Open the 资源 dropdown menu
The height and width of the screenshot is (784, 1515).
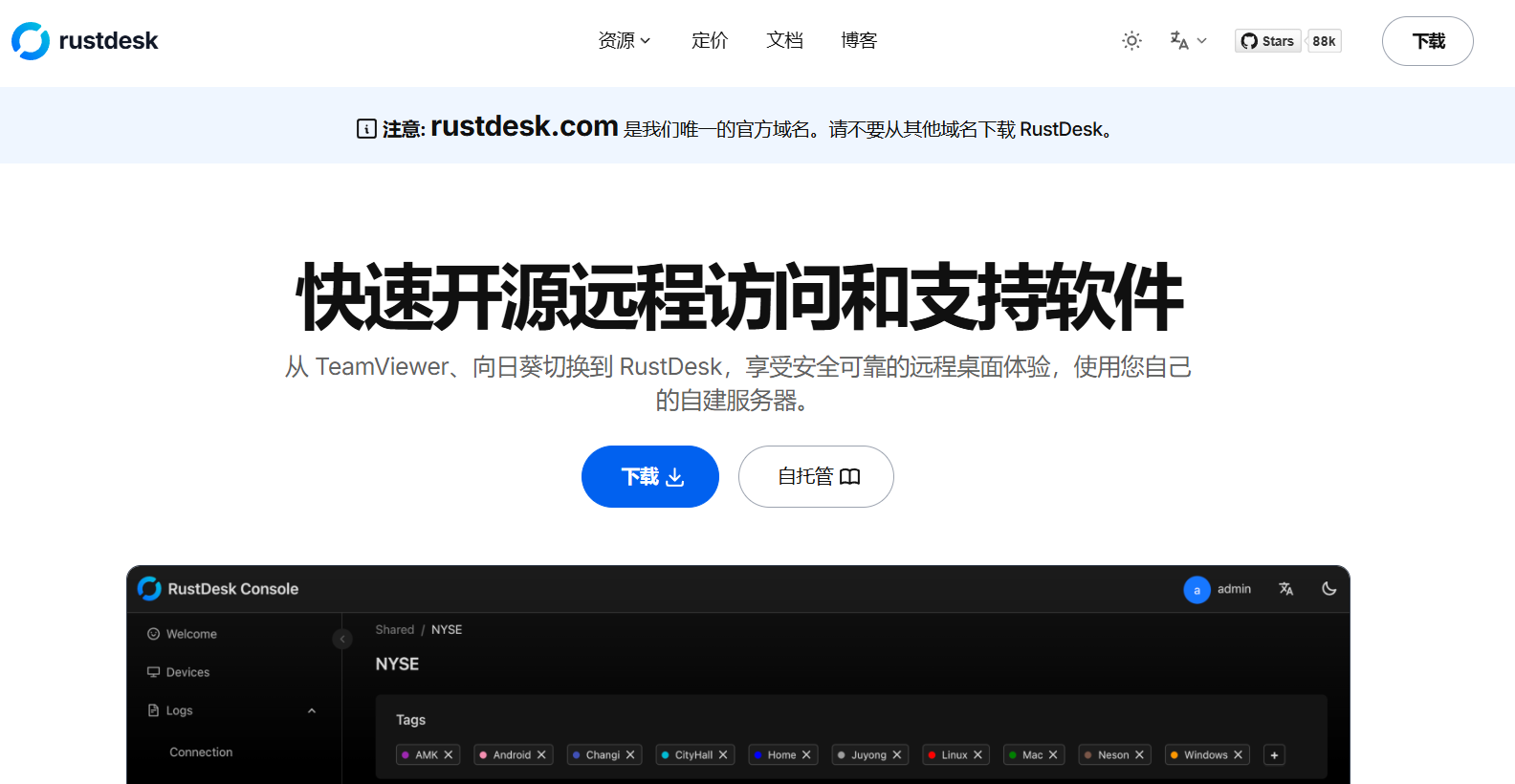pos(625,40)
